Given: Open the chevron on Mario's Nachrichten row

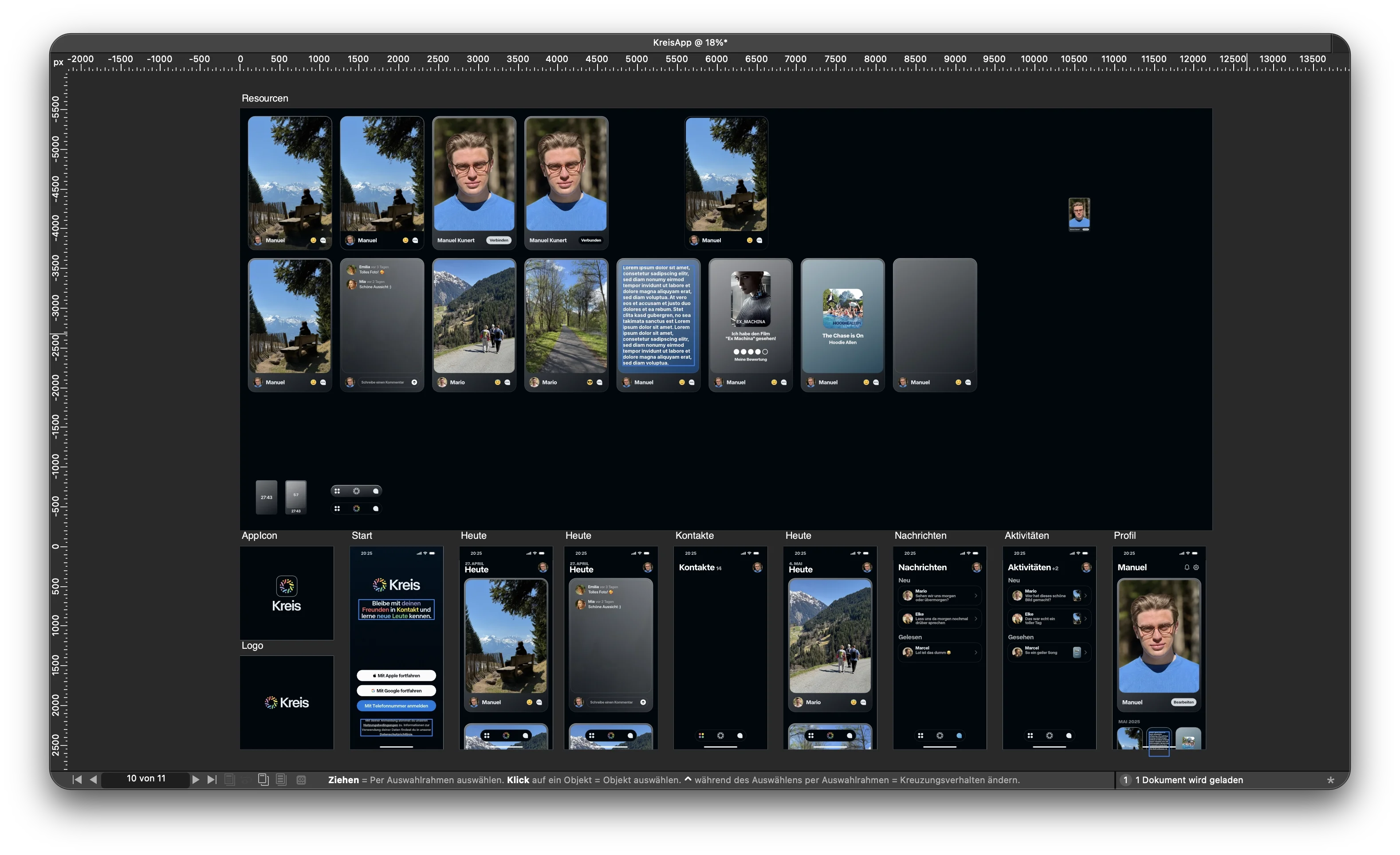Looking at the screenshot, I should [975, 596].
